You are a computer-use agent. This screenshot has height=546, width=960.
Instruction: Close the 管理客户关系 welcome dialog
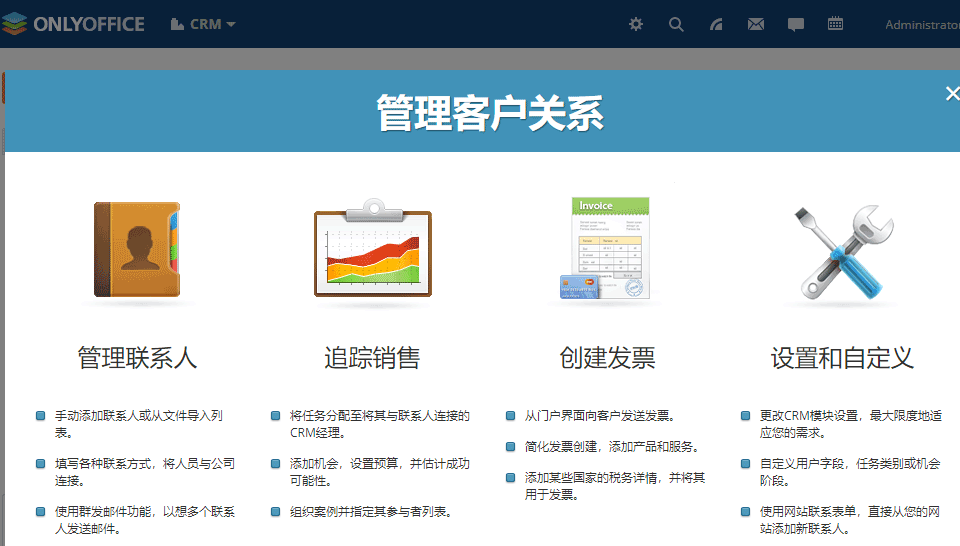pos(952,94)
